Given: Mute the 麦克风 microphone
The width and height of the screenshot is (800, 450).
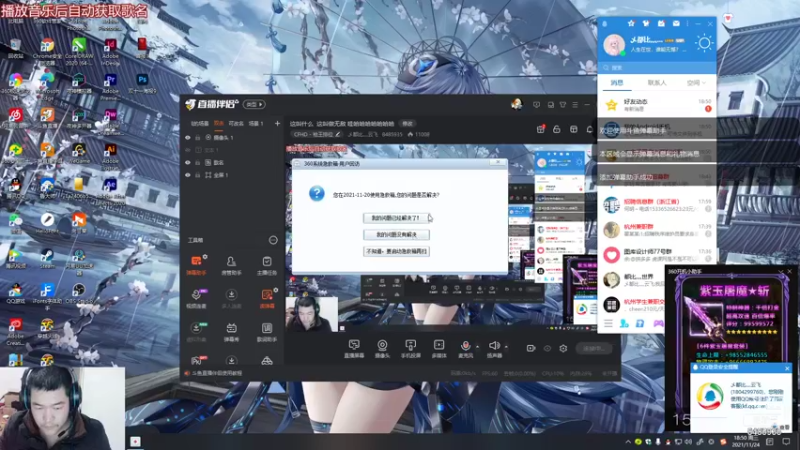Looking at the screenshot, I should coord(465,349).
